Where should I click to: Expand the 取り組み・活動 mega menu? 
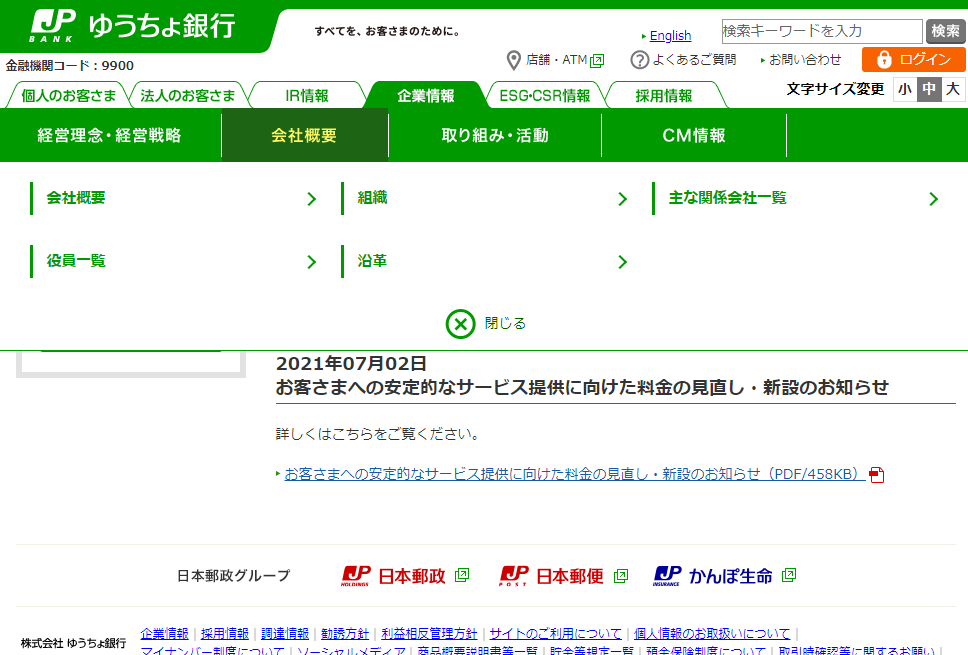(x=495, y=136)
